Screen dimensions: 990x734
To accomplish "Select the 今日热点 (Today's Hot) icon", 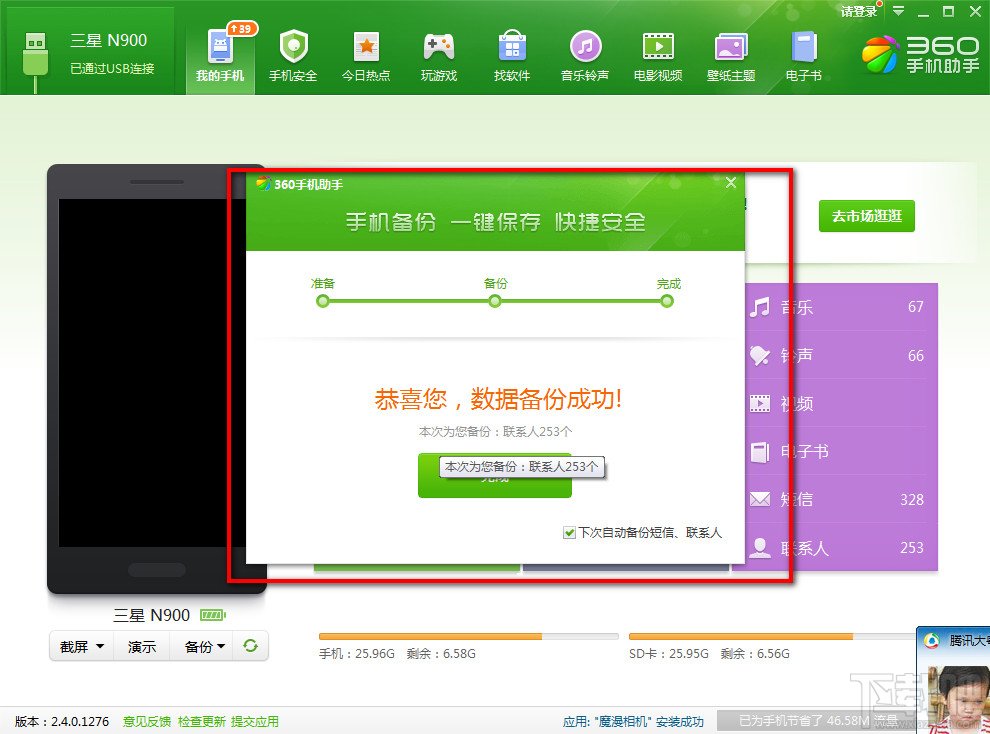I will 366,53.
